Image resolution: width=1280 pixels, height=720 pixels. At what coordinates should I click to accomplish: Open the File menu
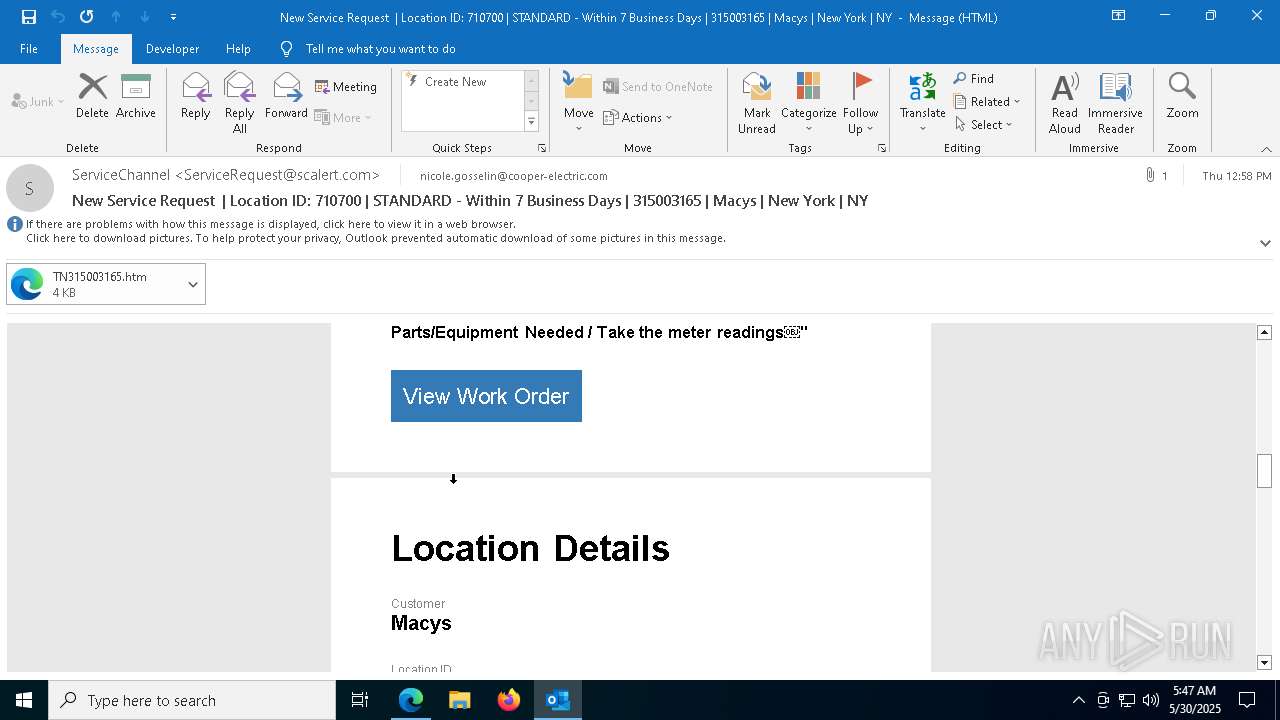(29, 49)
